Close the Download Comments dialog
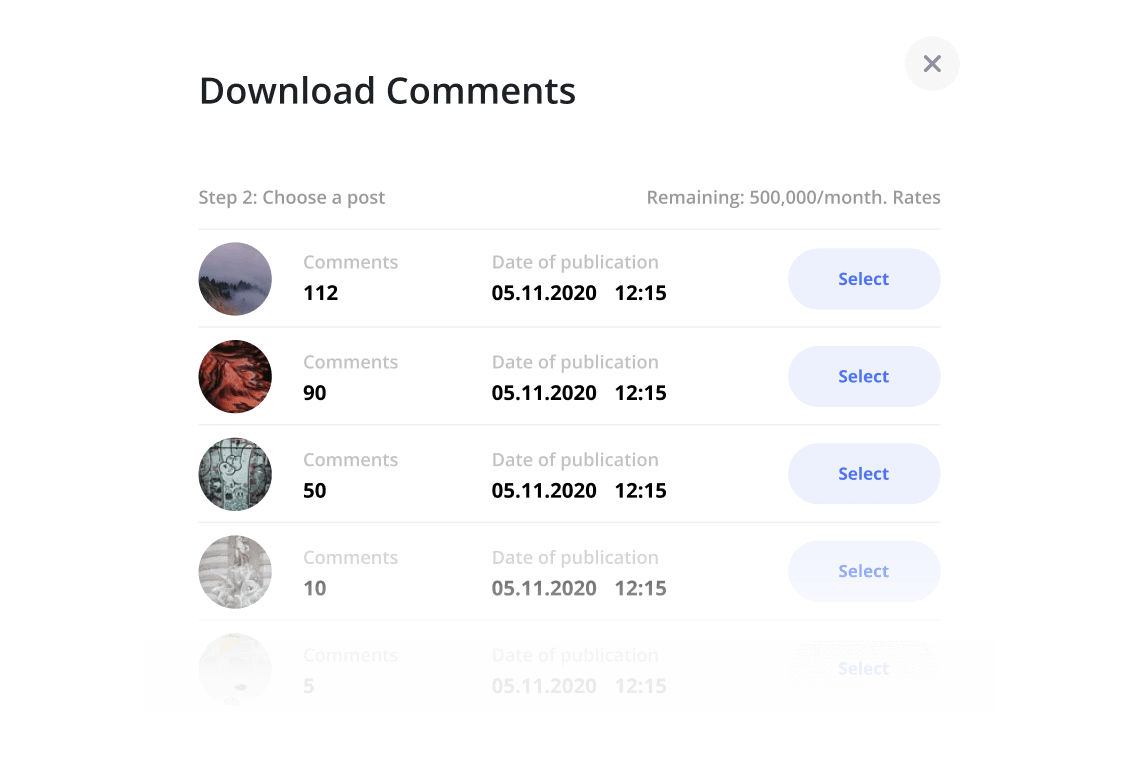The image size is (1140, 760). pos(932,63)
